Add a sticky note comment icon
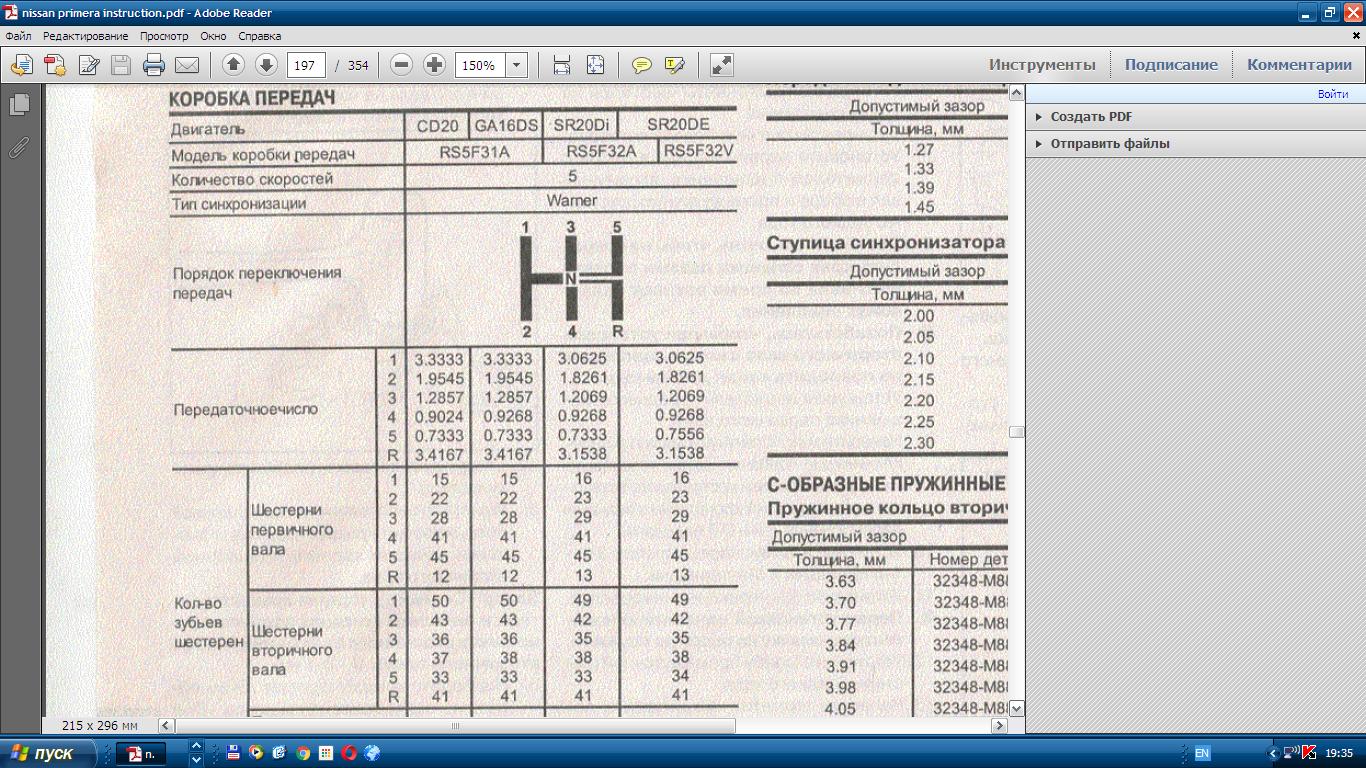Image resolution: width=1366 pixels, height=768 pixels. click(642, 65)
